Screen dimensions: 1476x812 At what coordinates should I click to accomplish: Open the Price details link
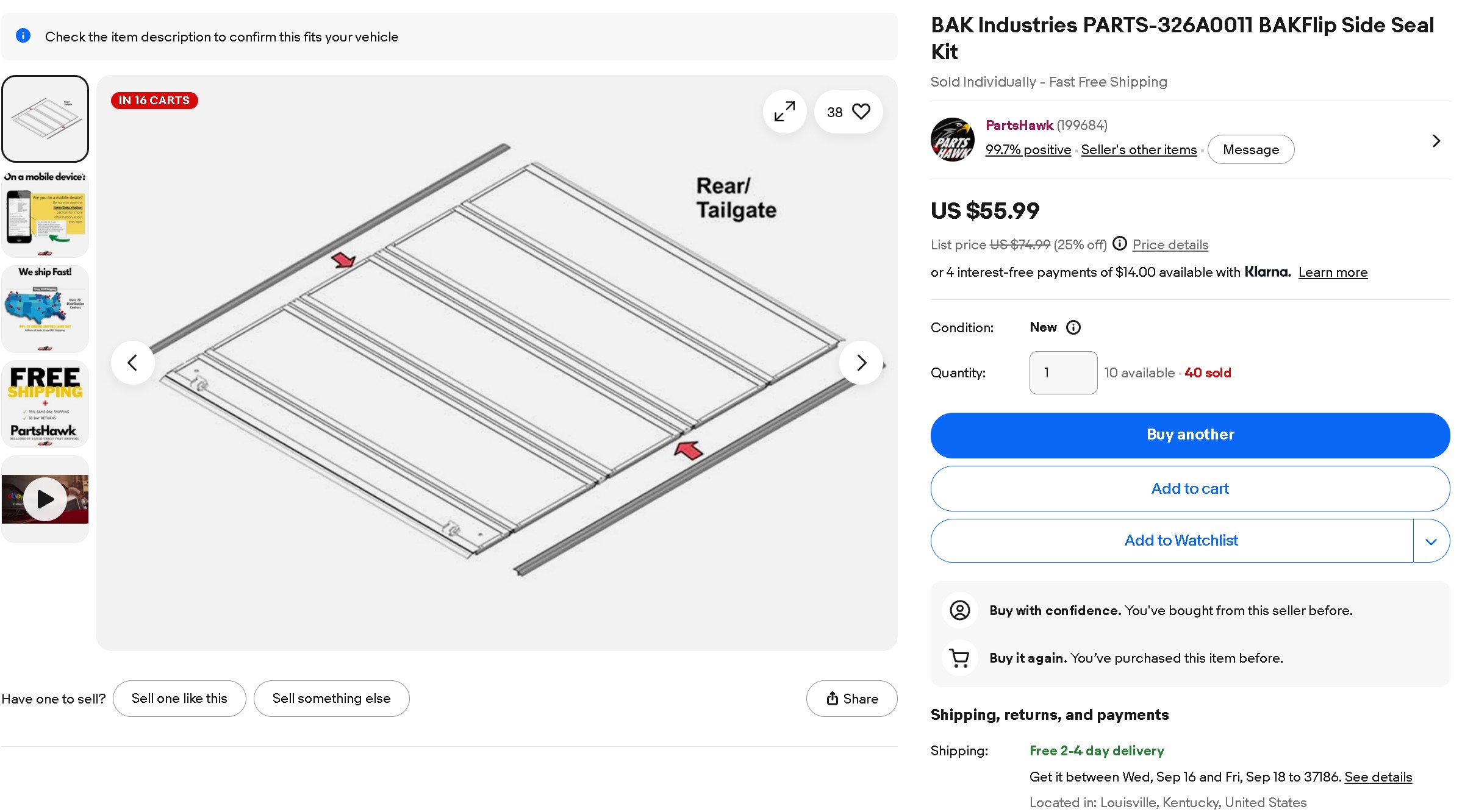coord(1170,244)
